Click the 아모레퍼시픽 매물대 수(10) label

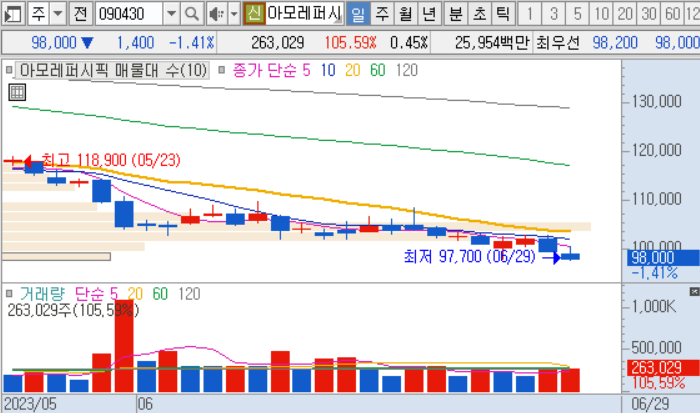[113, 70]
